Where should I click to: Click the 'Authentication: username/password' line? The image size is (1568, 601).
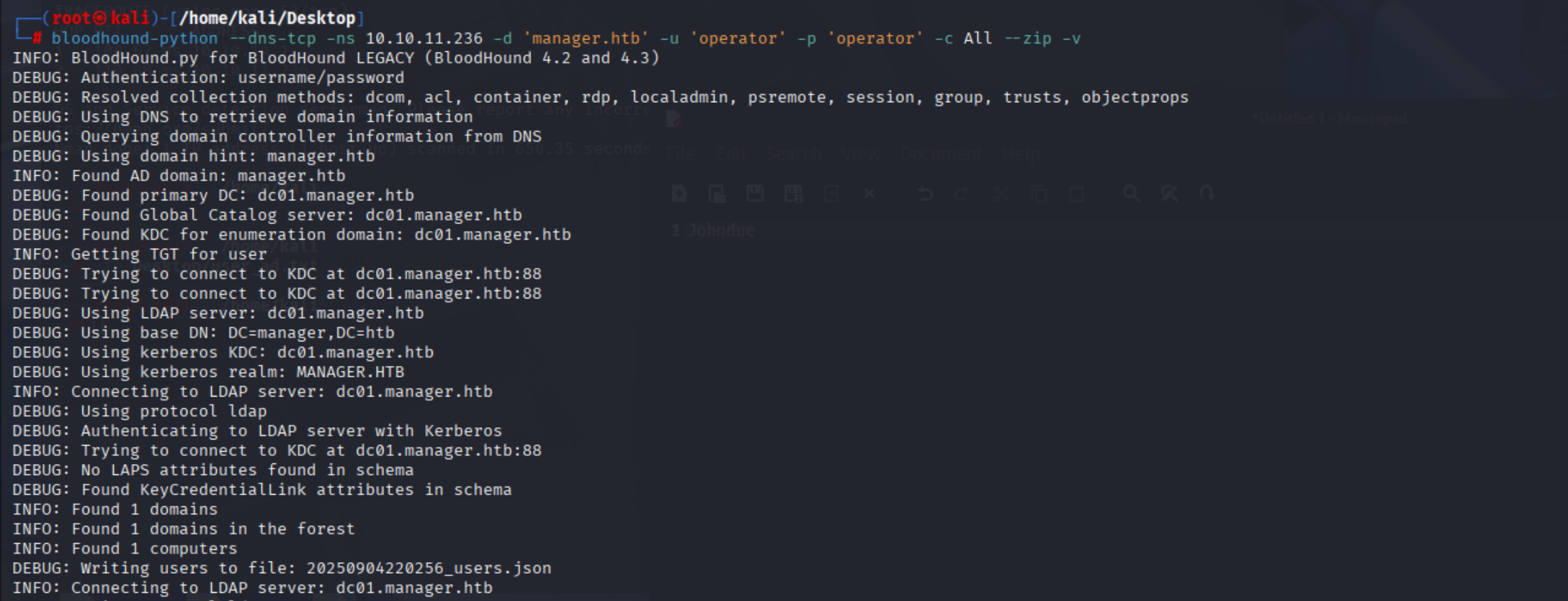coord(208,78)
